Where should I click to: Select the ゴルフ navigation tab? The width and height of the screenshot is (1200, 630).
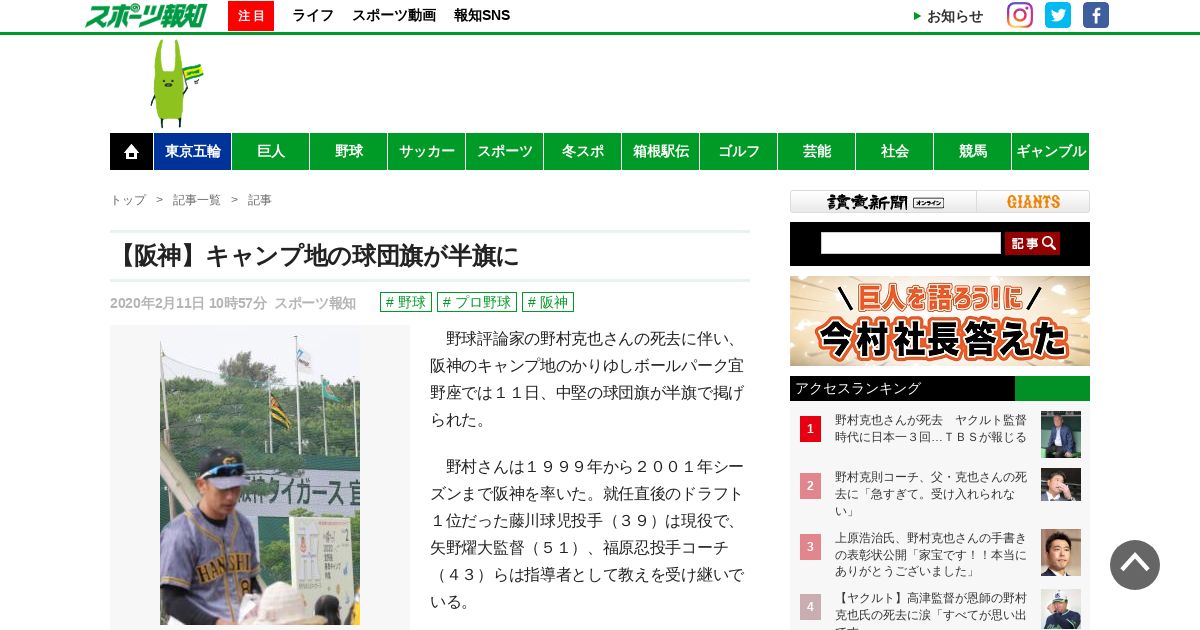(x=739, y=152)
